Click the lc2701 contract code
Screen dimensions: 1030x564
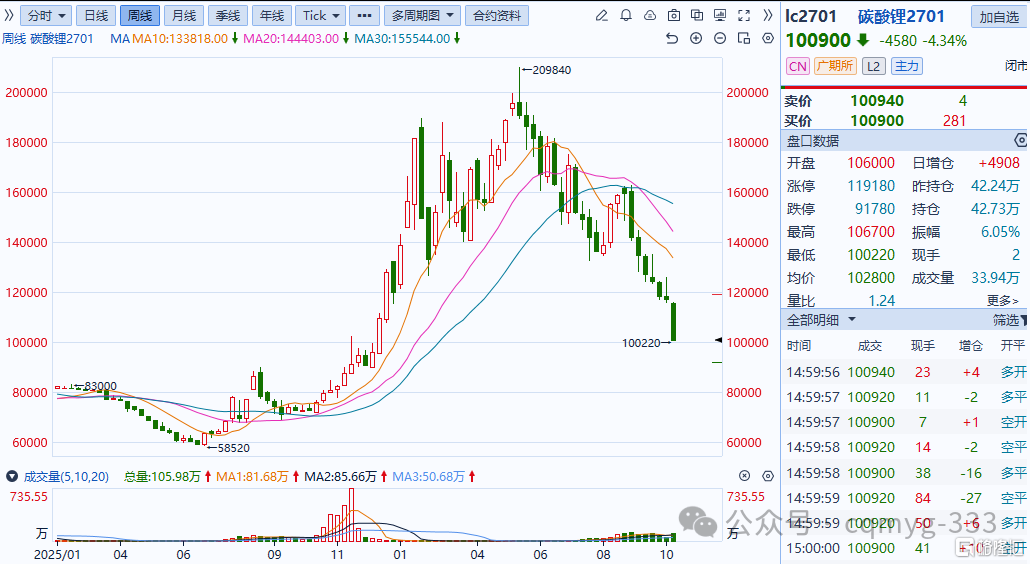click(x=811, y=16)
